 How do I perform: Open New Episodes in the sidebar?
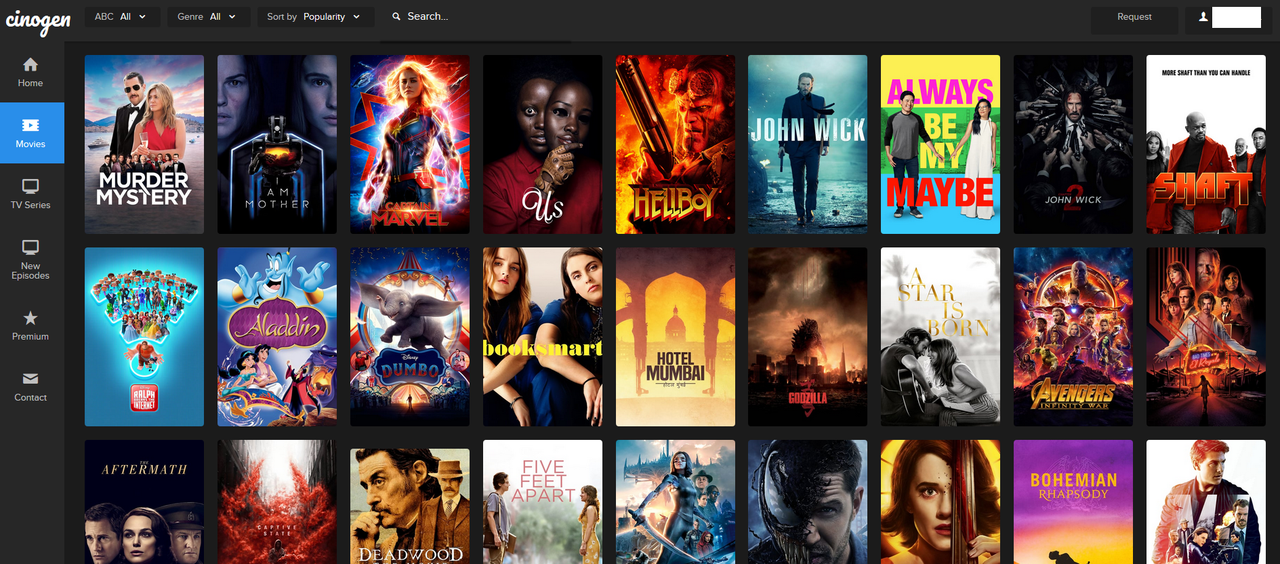pyautogui.click(x=31, y=259)
